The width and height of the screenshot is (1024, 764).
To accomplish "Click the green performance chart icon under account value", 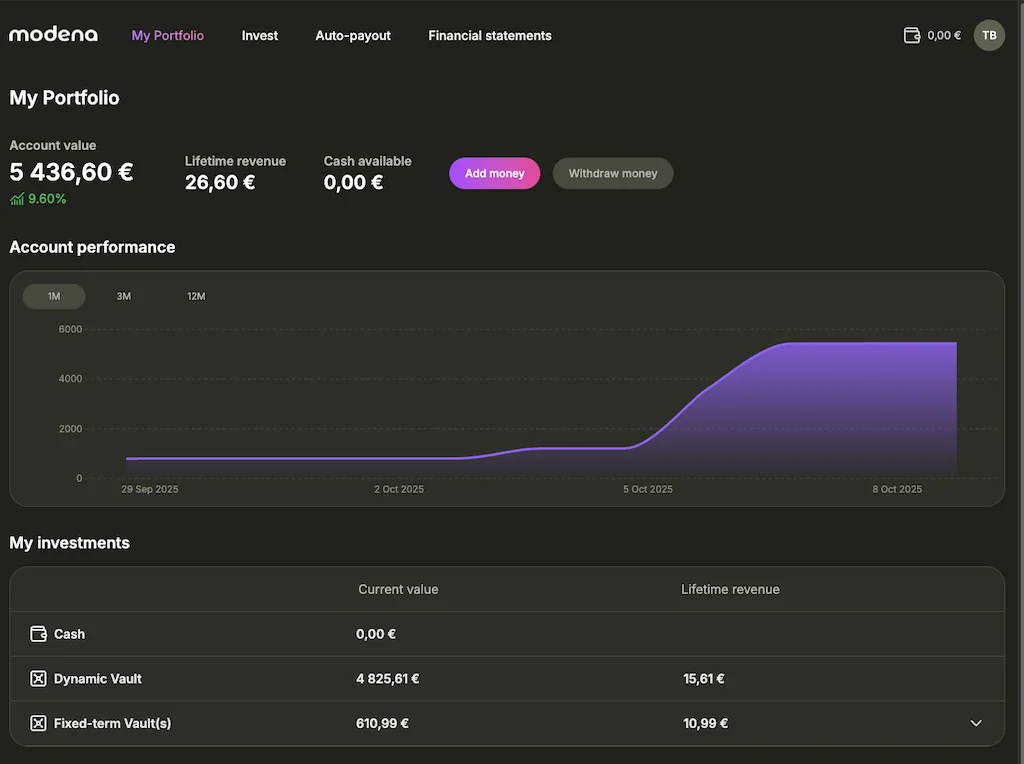I will coord(17,198).
